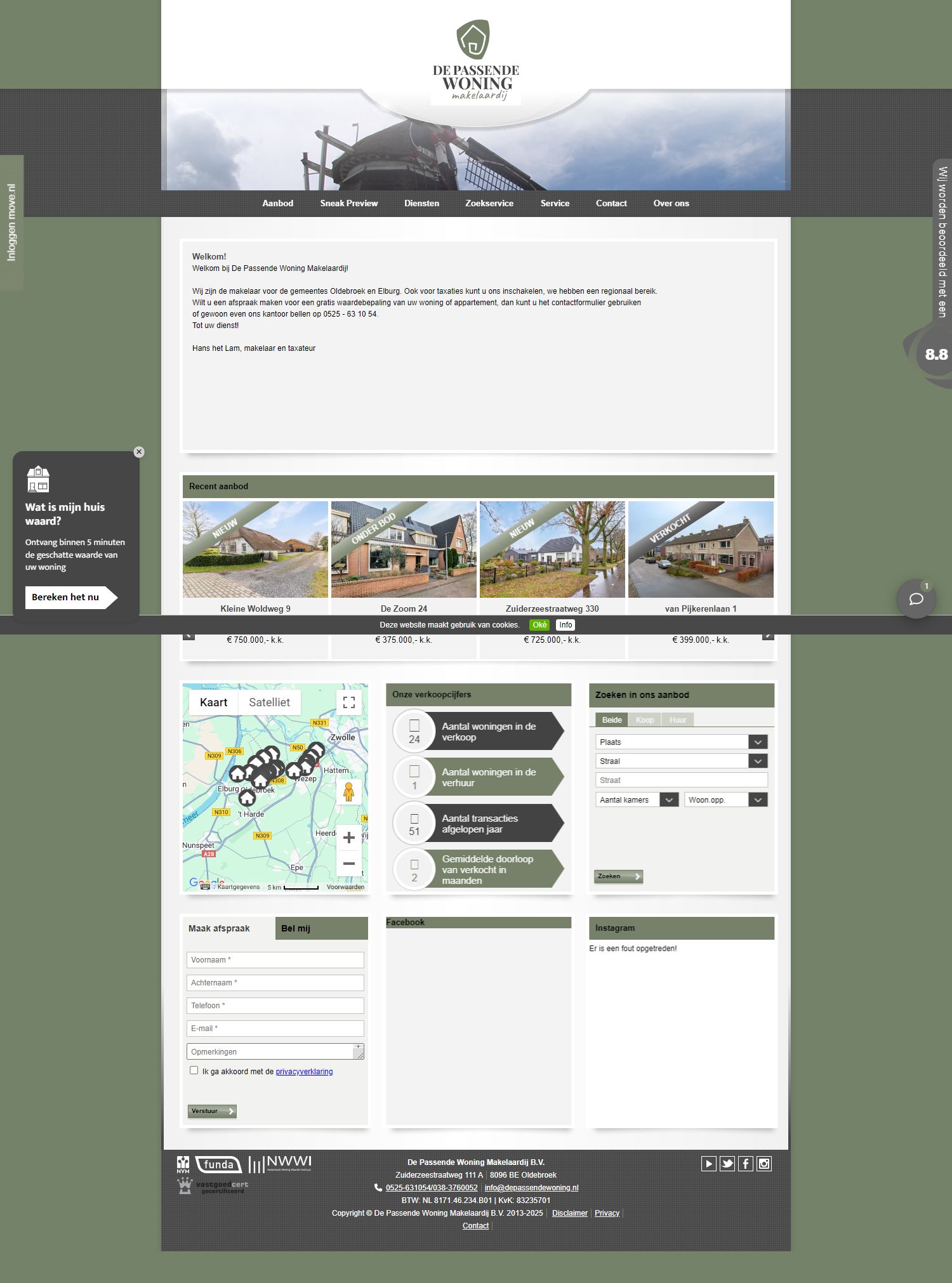Open the Kleine Woldweg 9 listing thumbnail
The height and width of the screenshot is (1283, 952).
(255, 549)
